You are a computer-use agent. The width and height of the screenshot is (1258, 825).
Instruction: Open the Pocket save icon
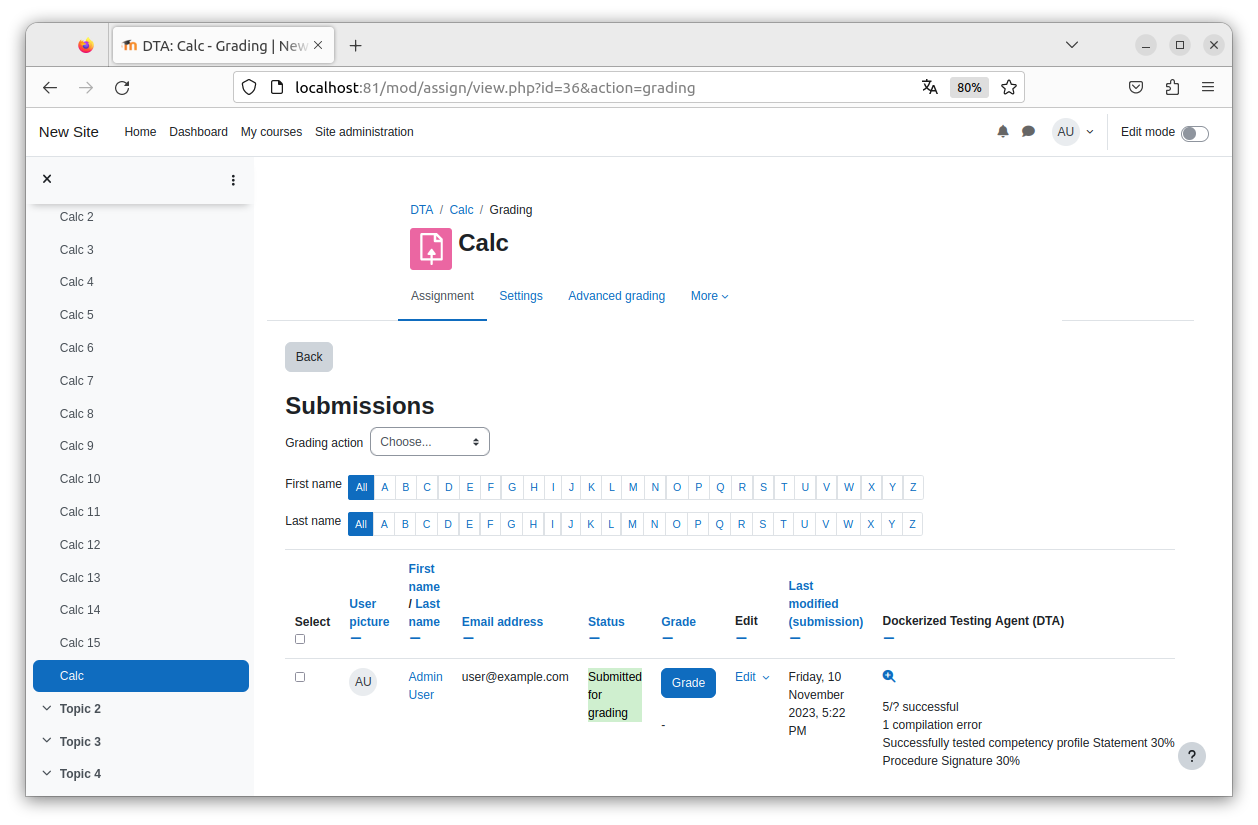(1136, 88)
